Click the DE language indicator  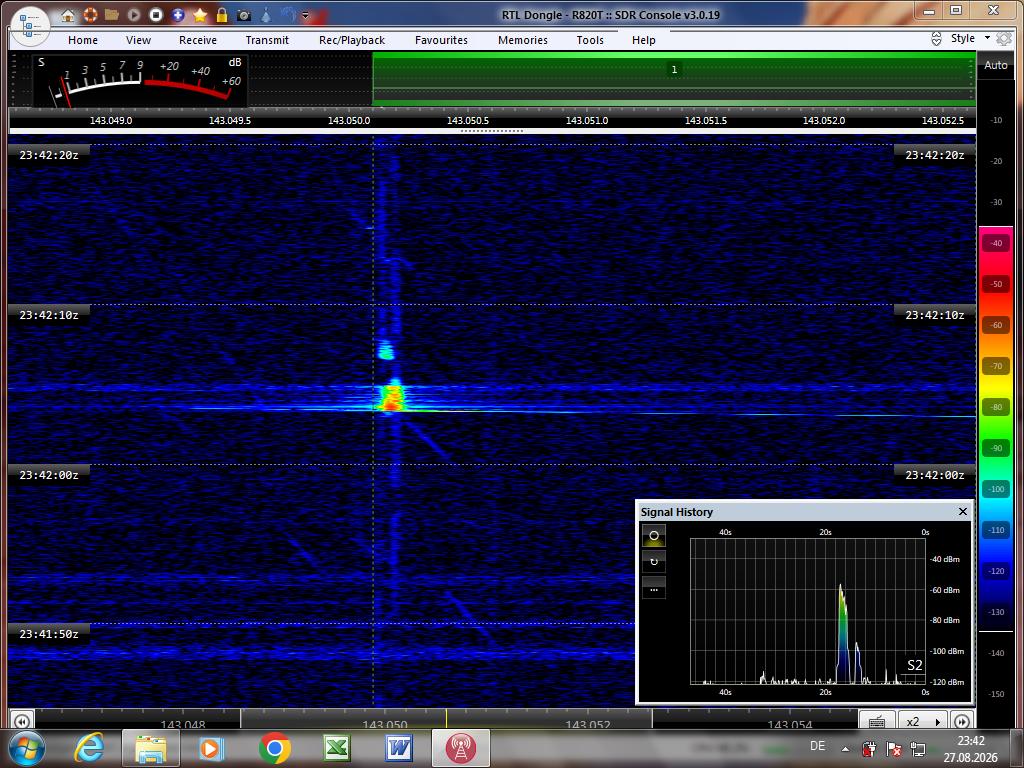(x=817, y=745)
